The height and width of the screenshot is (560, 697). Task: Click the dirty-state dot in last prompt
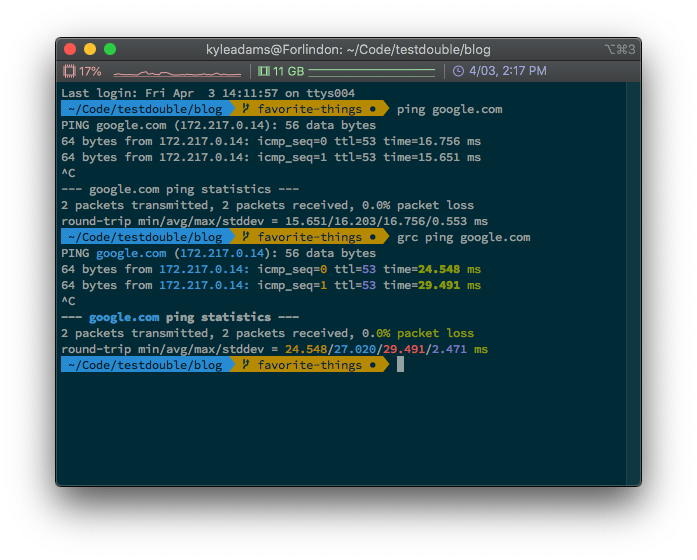click(x=373, y=365)
